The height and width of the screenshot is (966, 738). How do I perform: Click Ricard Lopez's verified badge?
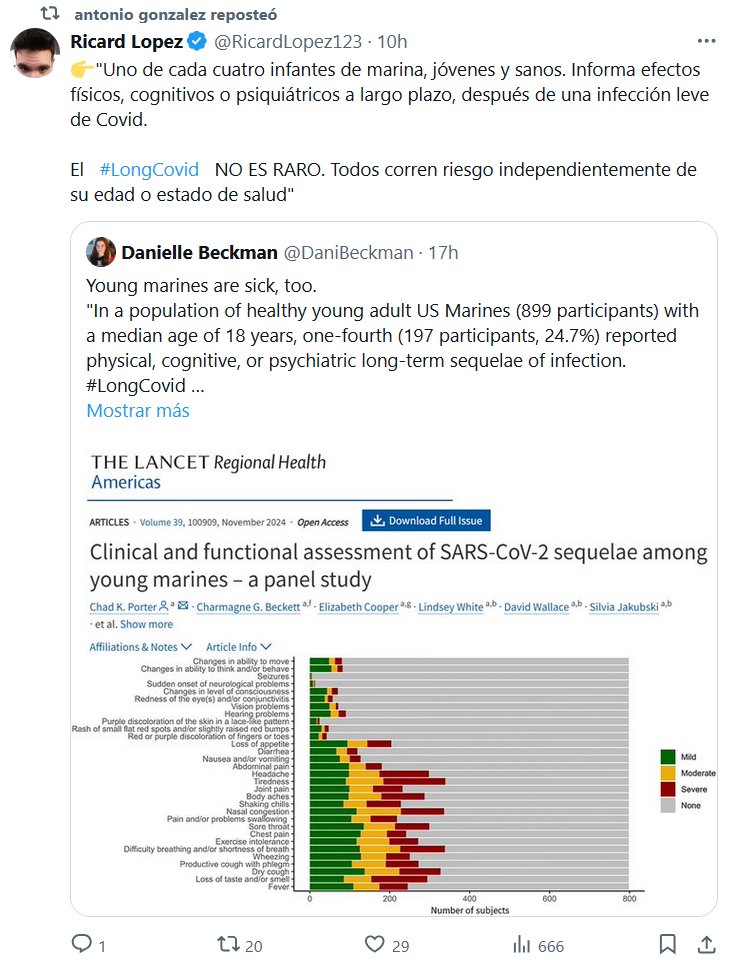click(198, 41)
